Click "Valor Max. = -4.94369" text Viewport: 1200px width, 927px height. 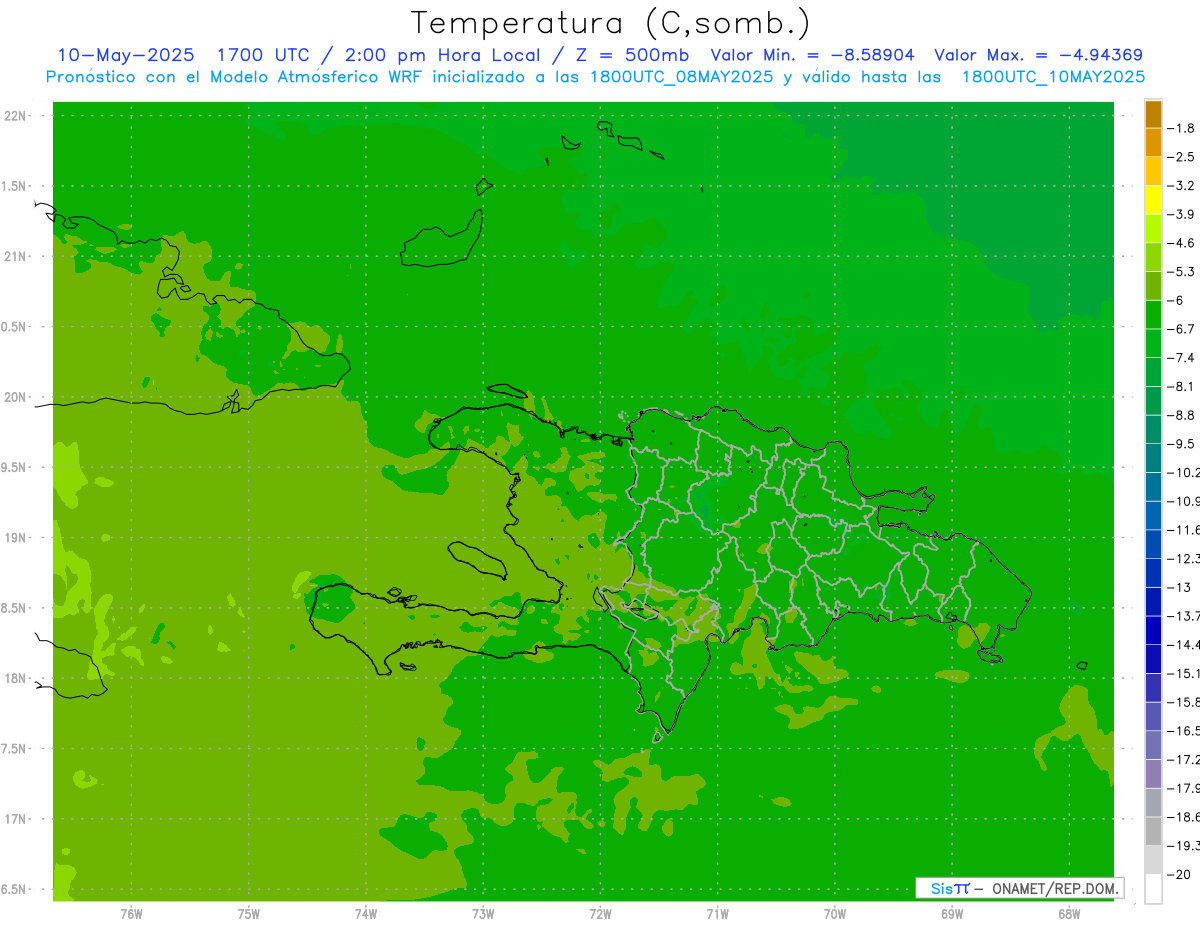coord(1038,55)
